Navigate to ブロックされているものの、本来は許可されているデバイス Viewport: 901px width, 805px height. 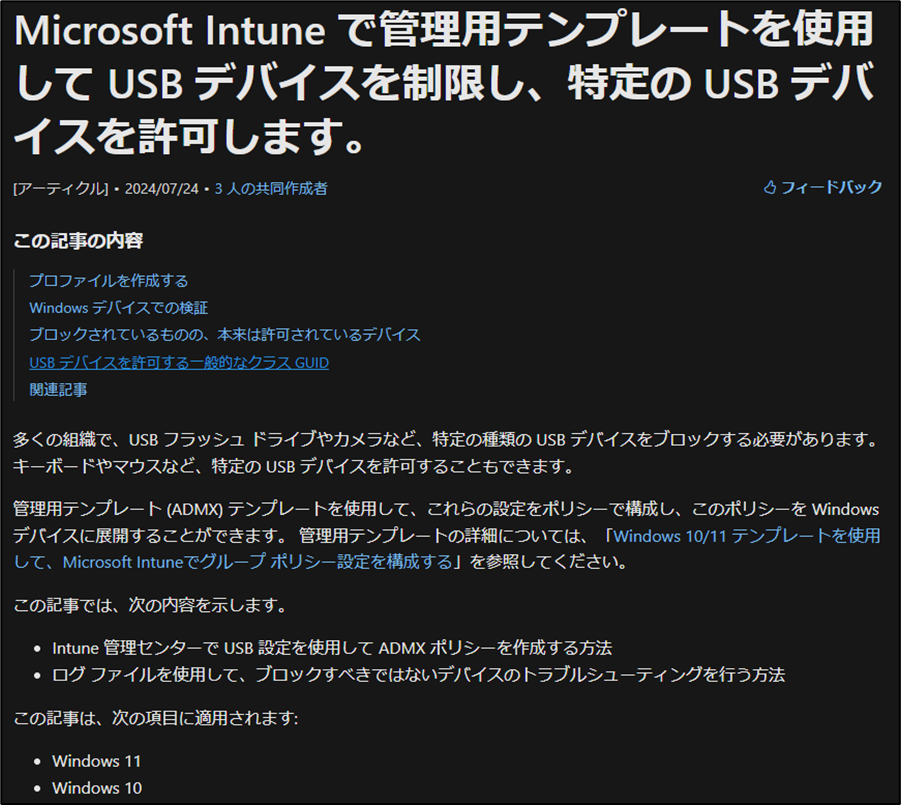(x=224, y=335)
